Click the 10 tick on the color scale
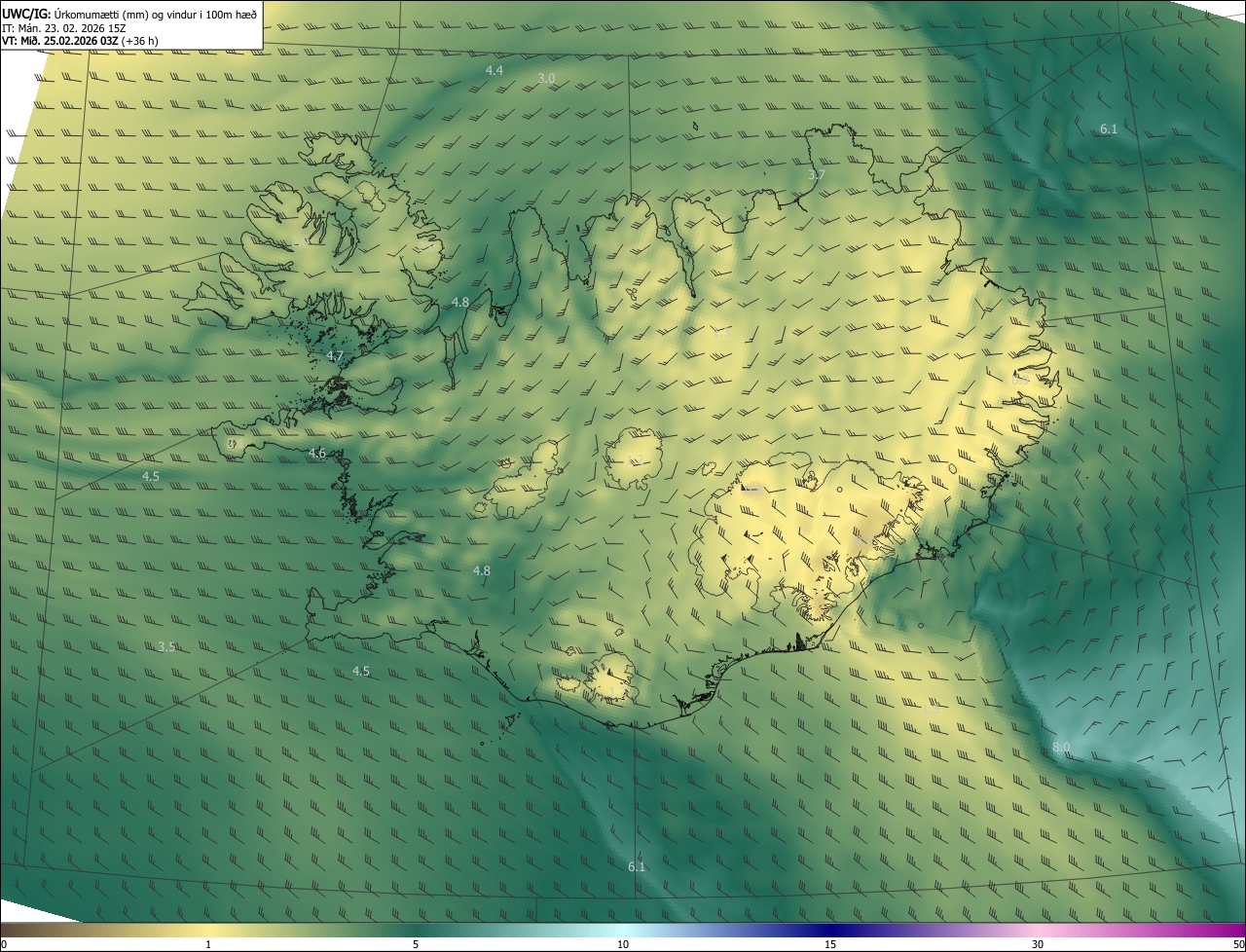Screen dimensions: 1246x952 click(x=623, y=944)
